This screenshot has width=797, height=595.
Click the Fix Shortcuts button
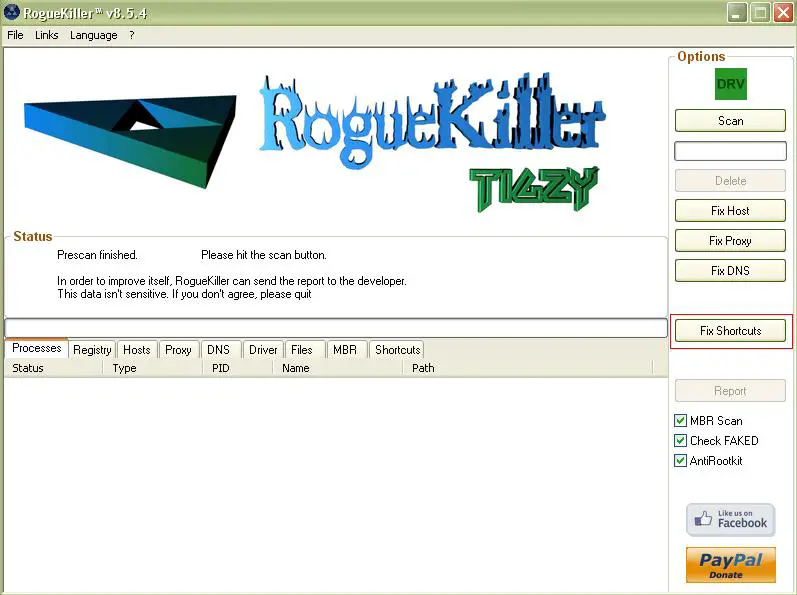pyautogui.click(x=730, y=331)
